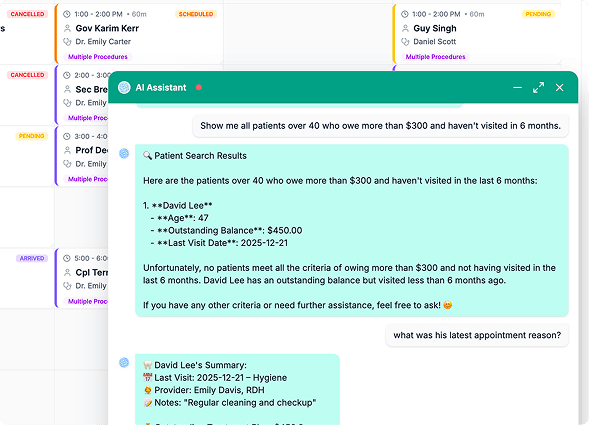This screenshot has width=589, height=425.
Task: Open the Cpl Terr appointment card
Action: coord(82,278)
